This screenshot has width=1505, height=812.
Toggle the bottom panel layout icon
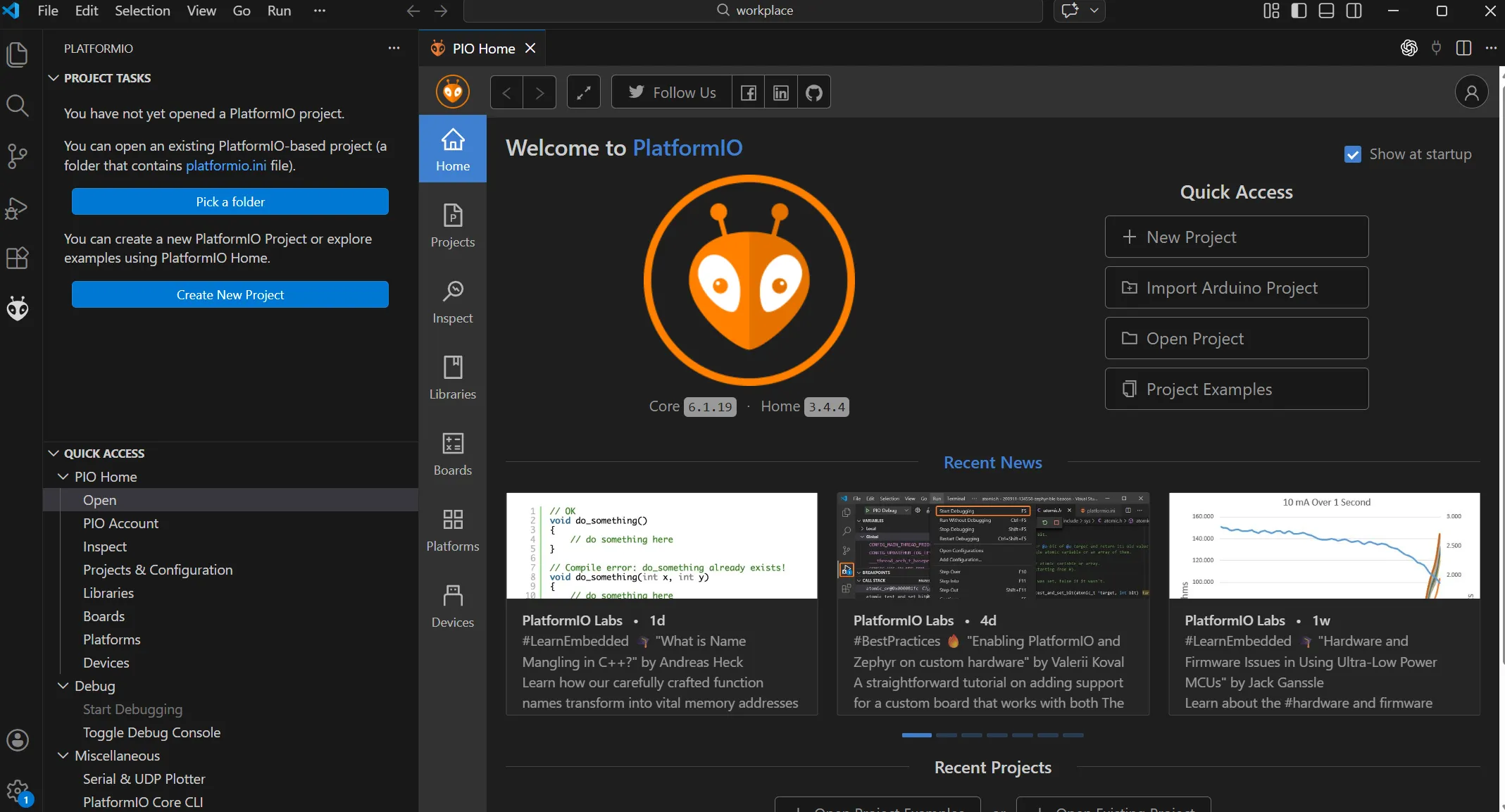tap(1326, 11)
